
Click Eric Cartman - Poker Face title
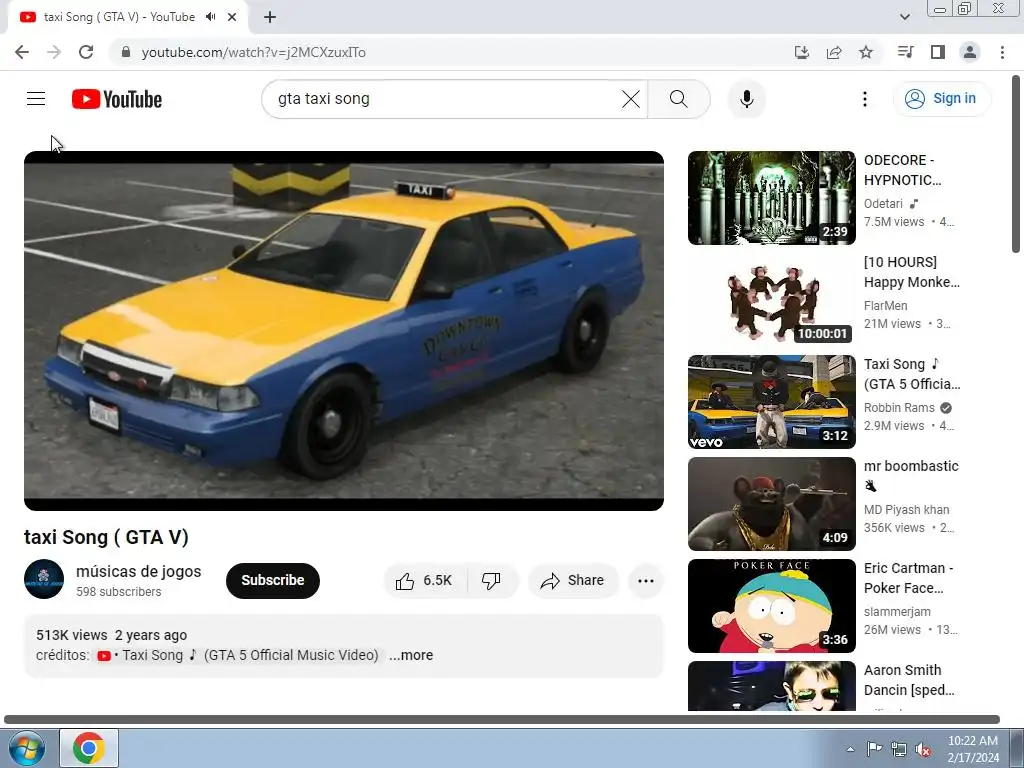click(x=908, y=578)
